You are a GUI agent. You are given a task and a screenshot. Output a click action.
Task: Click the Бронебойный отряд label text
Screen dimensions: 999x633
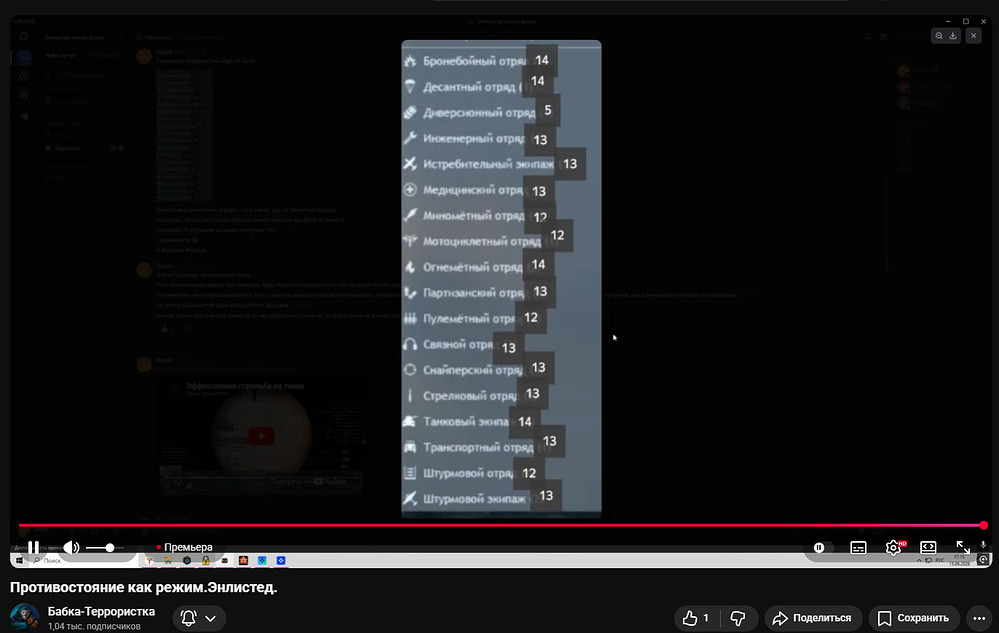[475, 61]
